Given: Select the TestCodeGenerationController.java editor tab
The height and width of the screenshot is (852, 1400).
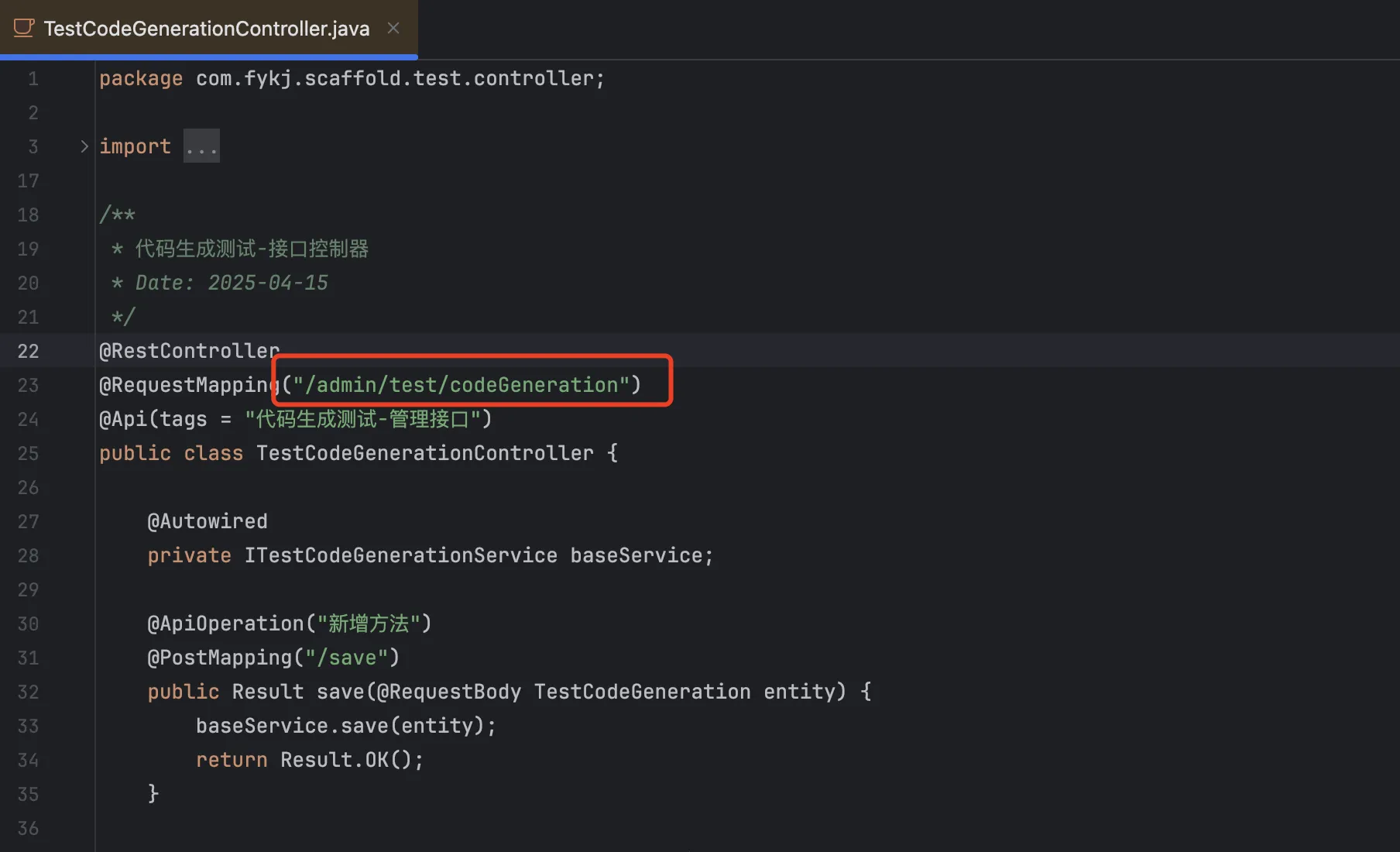Looking at the screenshot, I should [x=208, y=29].
